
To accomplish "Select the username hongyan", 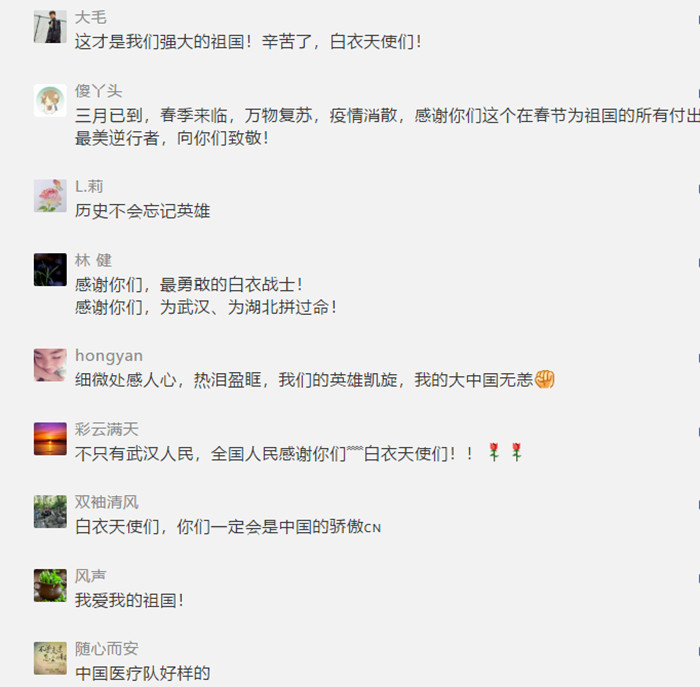I will [x=109, y=356].
